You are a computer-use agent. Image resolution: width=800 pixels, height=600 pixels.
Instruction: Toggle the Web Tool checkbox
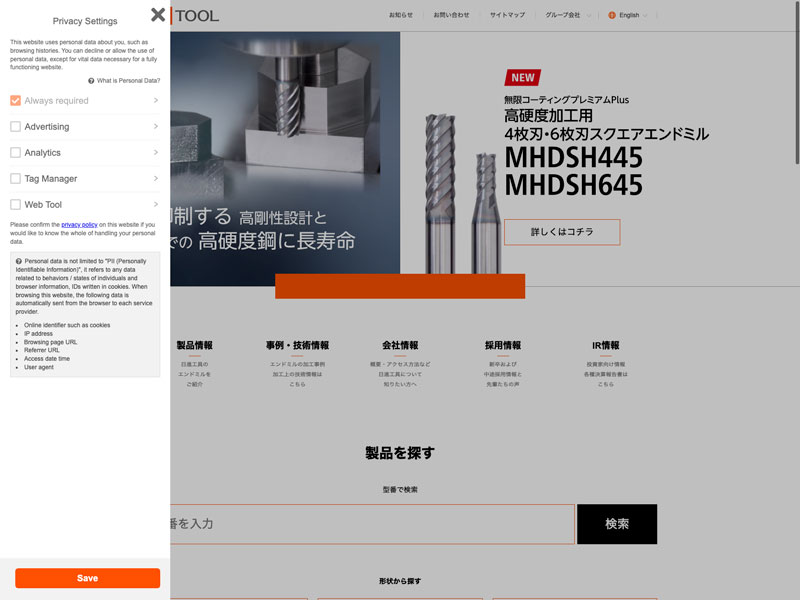point(15,205)
